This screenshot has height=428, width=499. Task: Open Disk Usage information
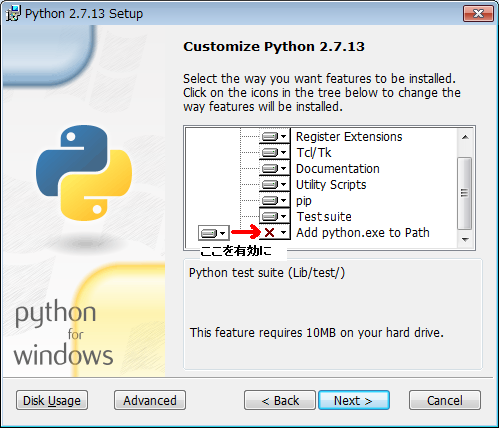[x=52, y=400]
